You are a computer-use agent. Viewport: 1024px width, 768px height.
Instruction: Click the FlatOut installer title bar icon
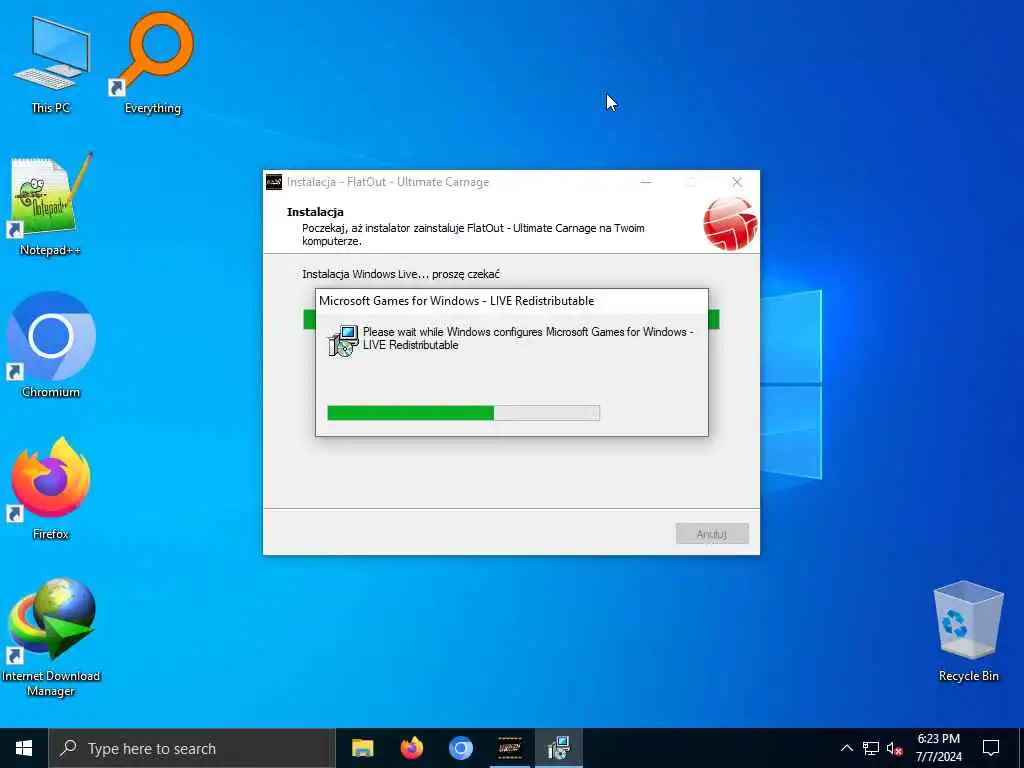[274, 182]
